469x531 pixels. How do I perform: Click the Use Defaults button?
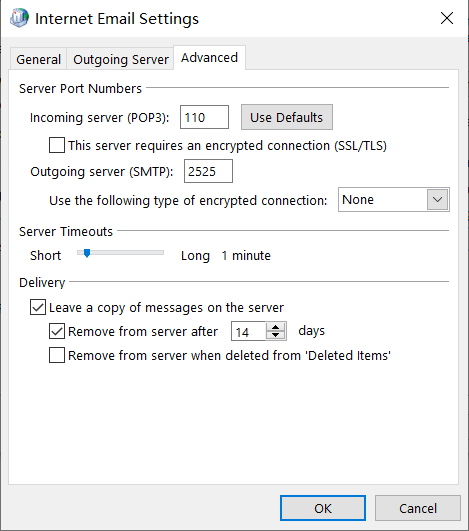(287, 117)
